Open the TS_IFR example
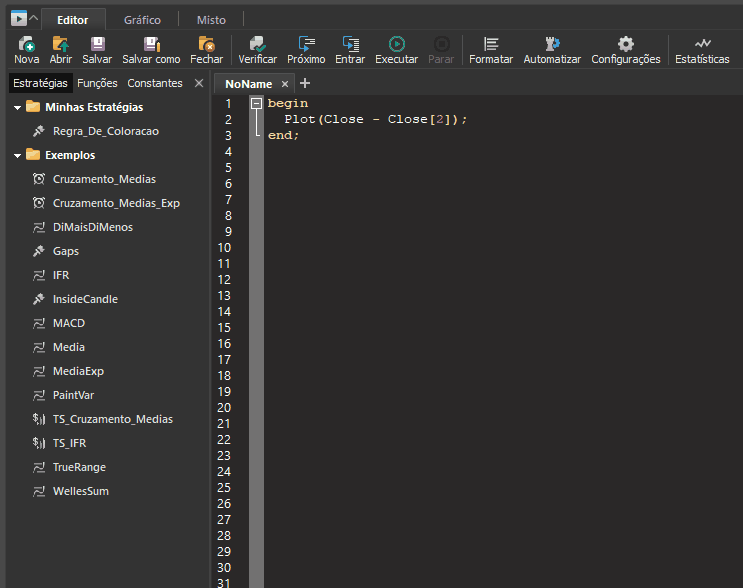Viewport: 743px width, 588px height. tap(69, 443)
